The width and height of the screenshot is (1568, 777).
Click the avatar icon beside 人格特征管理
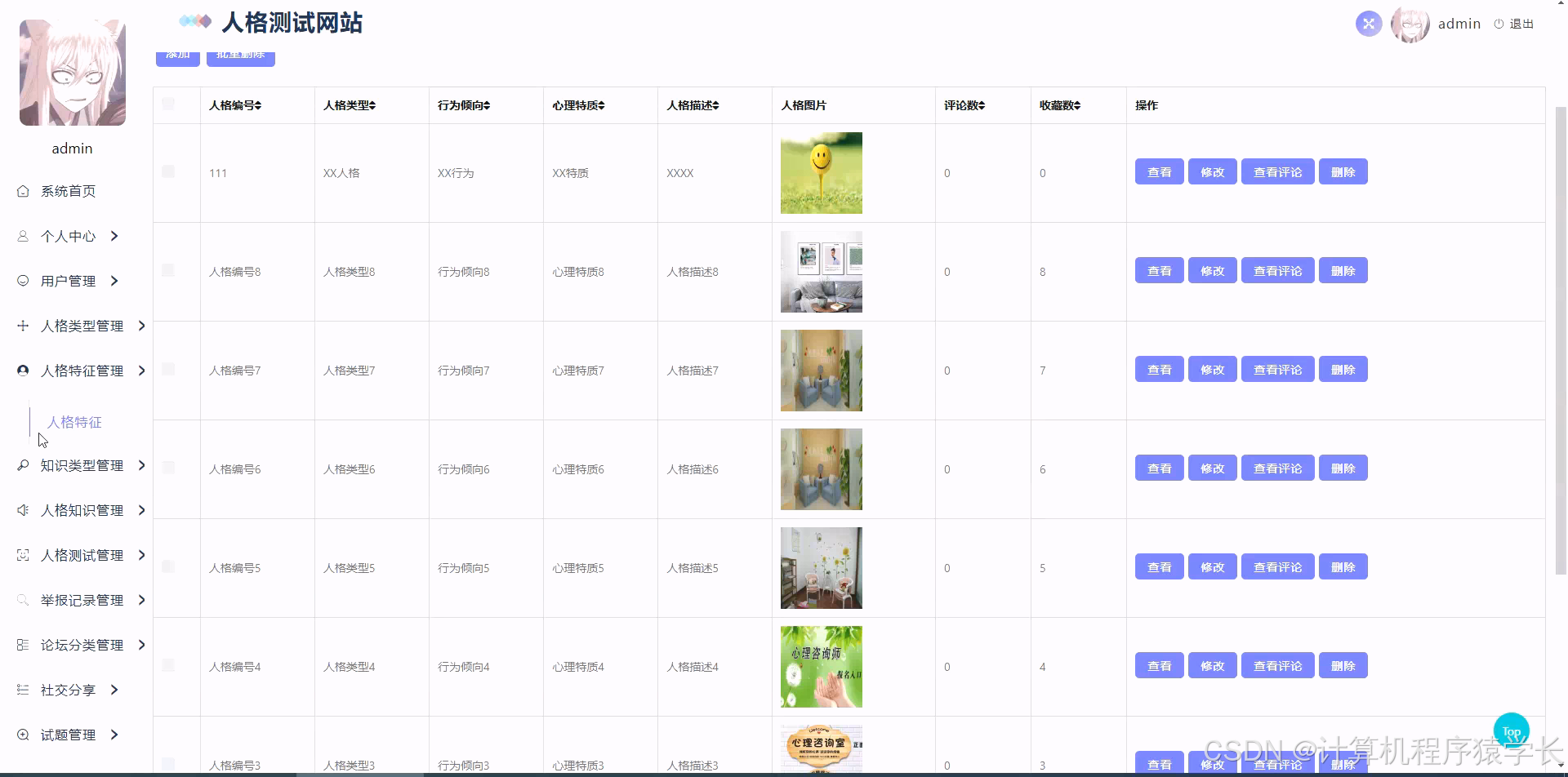[x=23, y=371]
